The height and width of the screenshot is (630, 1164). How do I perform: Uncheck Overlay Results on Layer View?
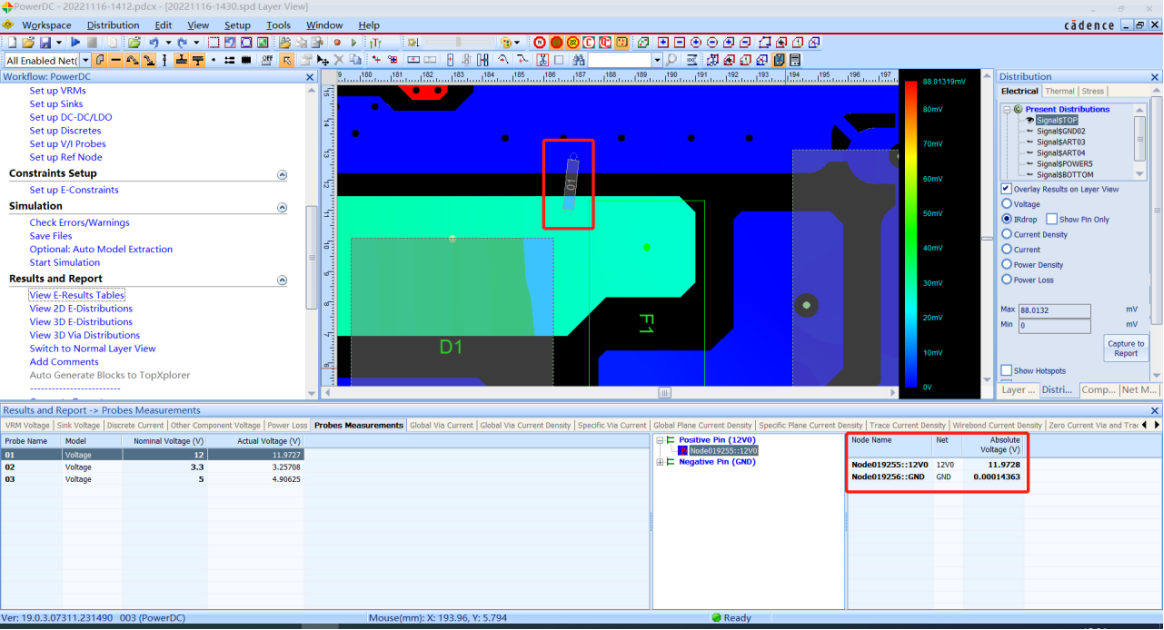[x=1007, y=188]
